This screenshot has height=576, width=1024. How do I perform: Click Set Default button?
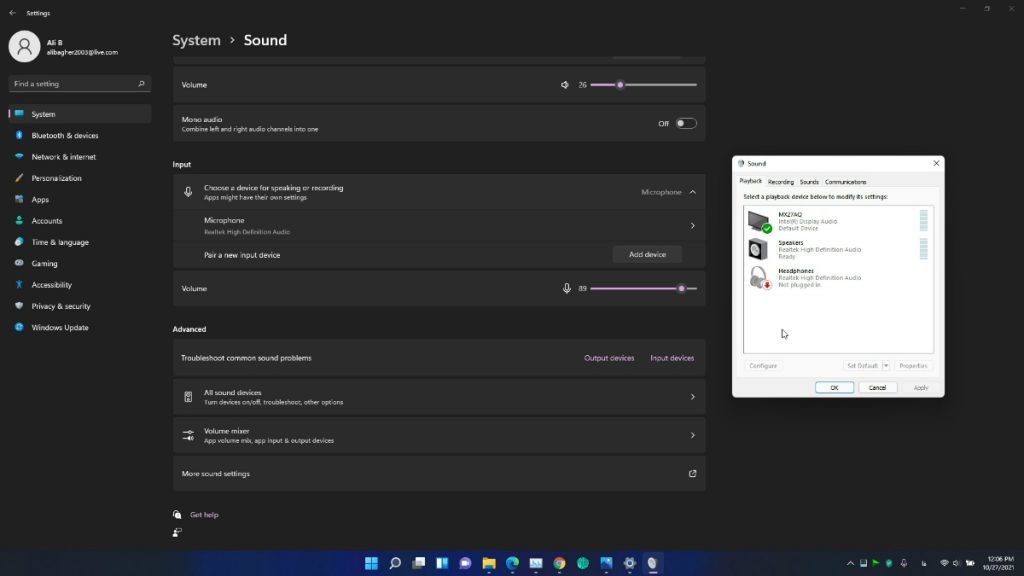[862, 366]
